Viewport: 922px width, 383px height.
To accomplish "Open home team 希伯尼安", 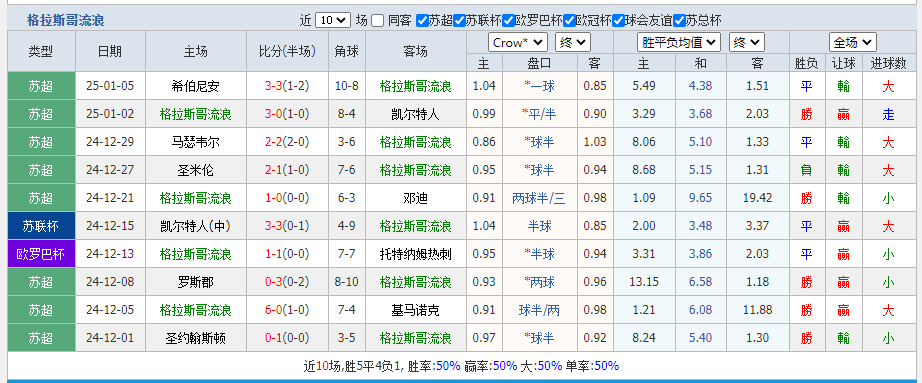I will [x=196, y=86].
